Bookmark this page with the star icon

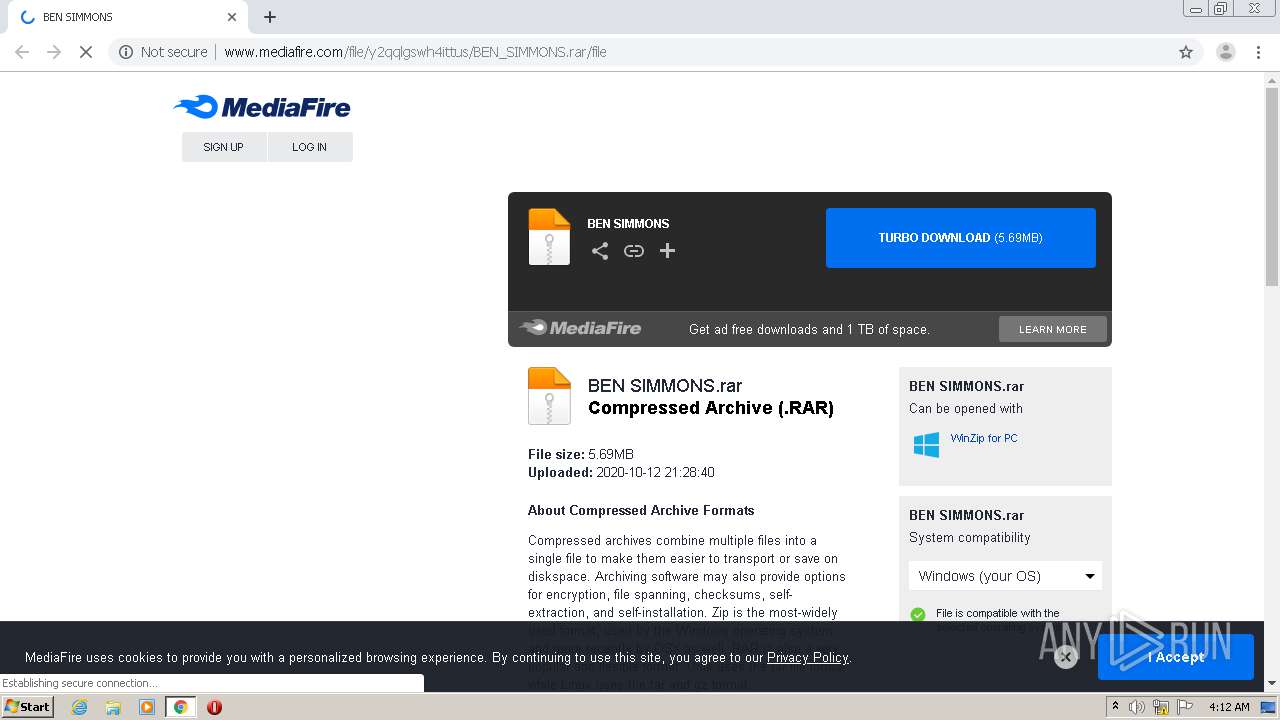coord(1186,52)
